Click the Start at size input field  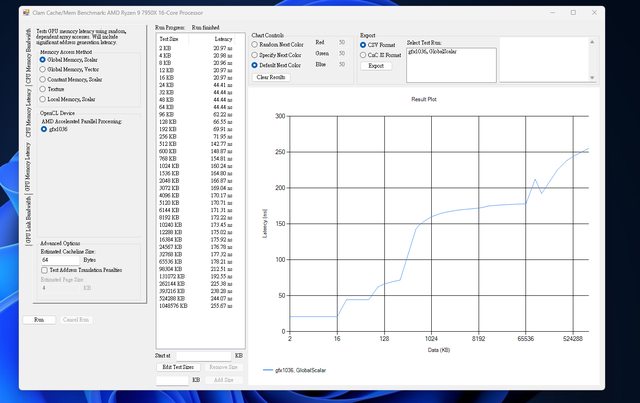point(203,355)
